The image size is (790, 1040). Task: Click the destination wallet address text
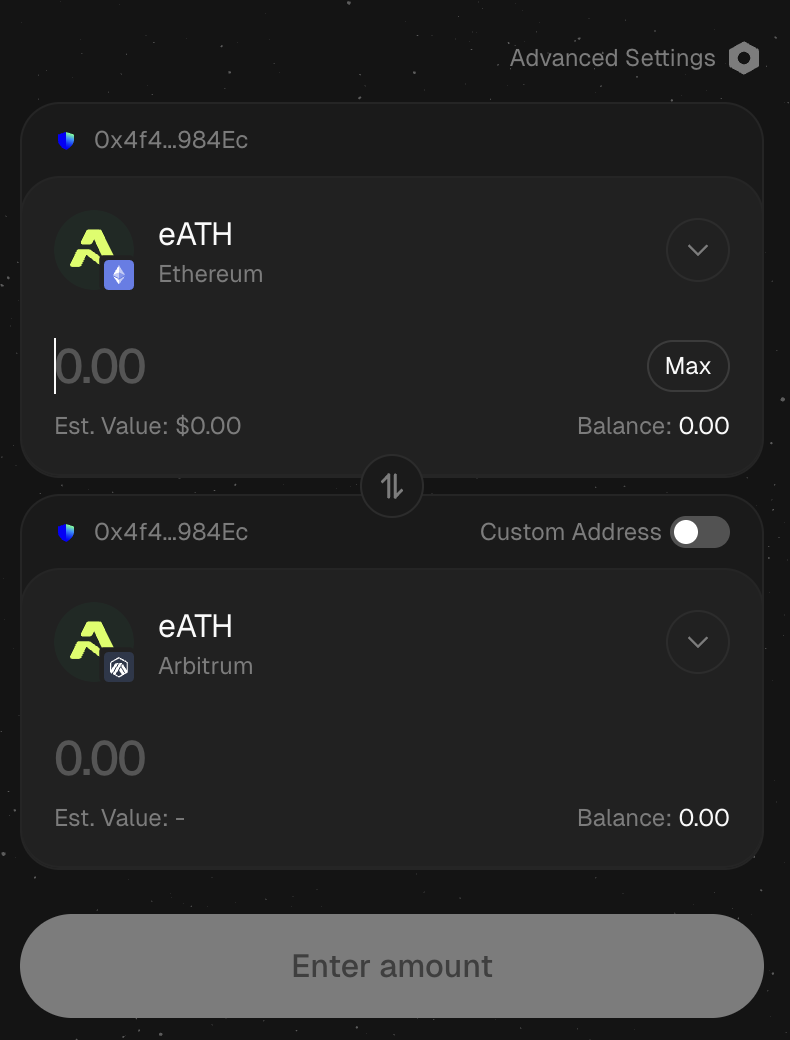point(171,532)
